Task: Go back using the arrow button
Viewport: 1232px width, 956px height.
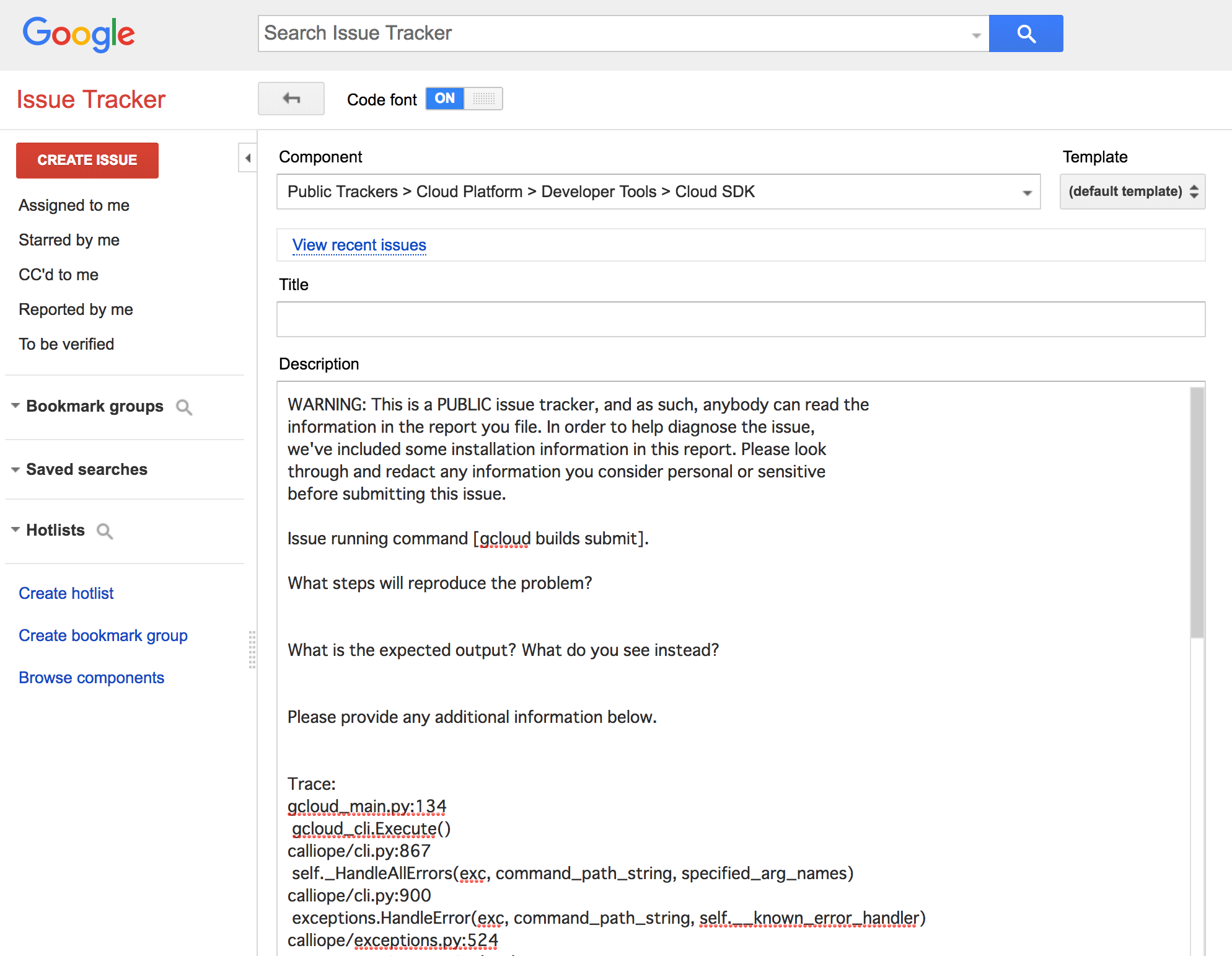Action: (x=291, y=99)
